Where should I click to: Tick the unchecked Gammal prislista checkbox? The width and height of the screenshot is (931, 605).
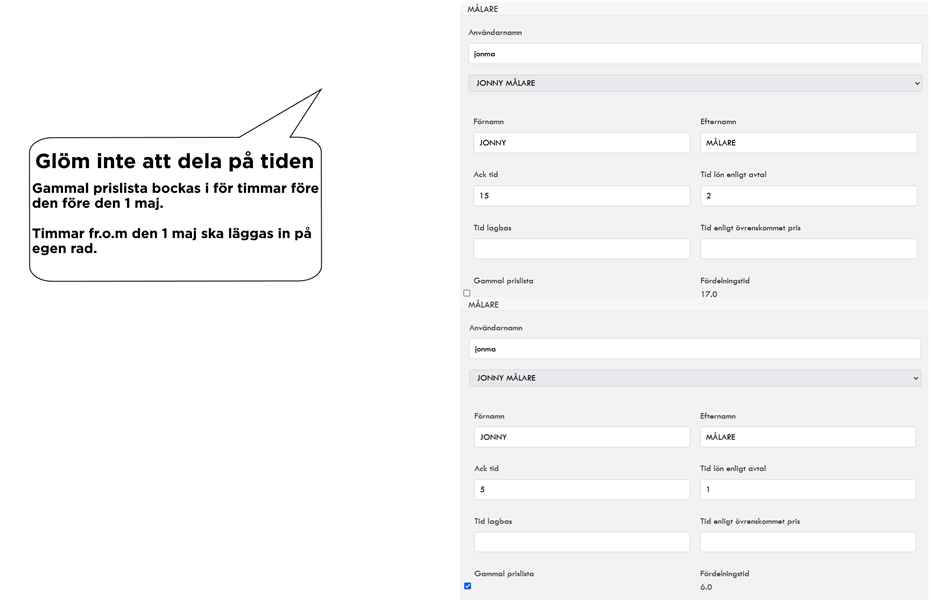[x=467, y=293]
